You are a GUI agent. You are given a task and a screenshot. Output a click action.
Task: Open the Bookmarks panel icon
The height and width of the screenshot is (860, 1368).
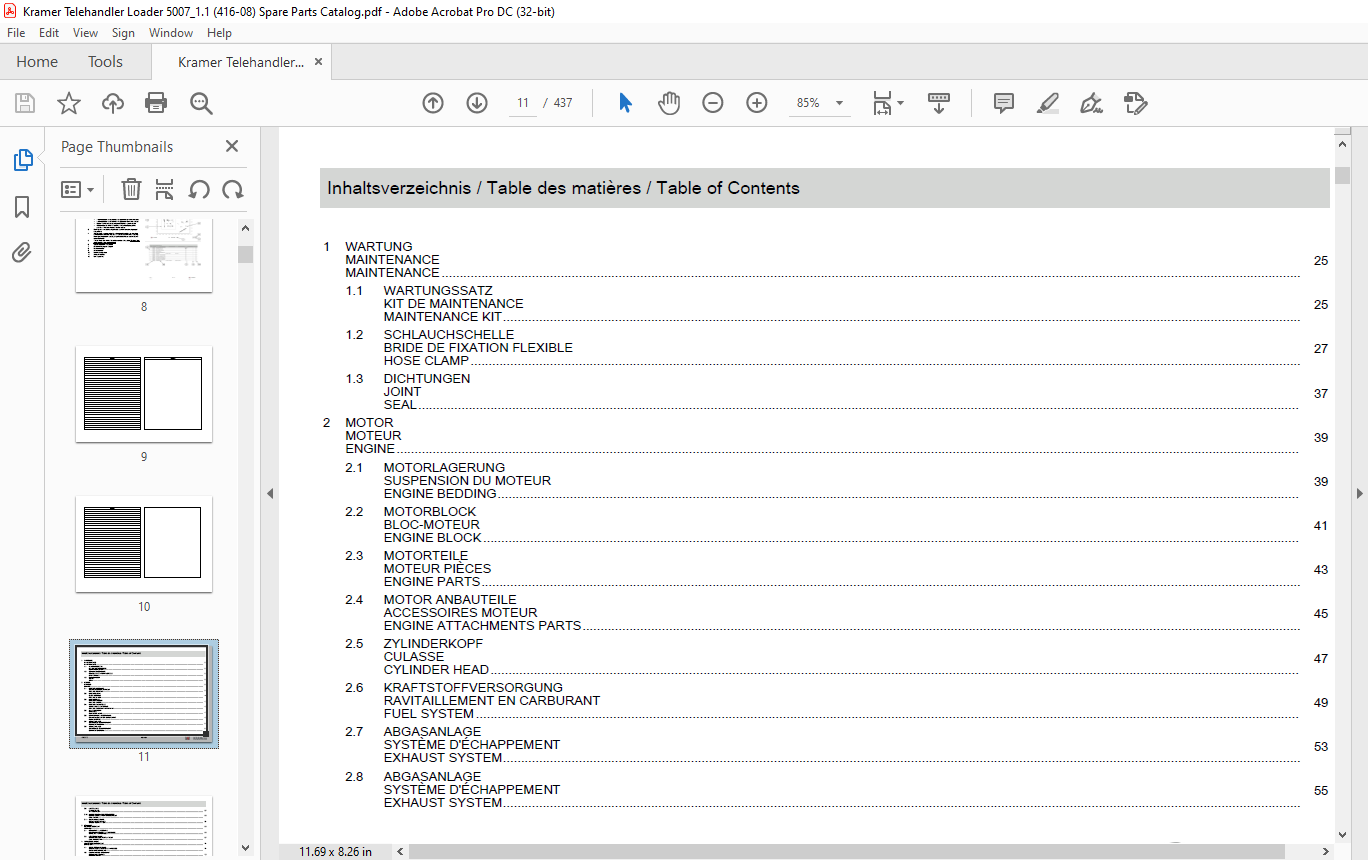(x=22, y=207)
